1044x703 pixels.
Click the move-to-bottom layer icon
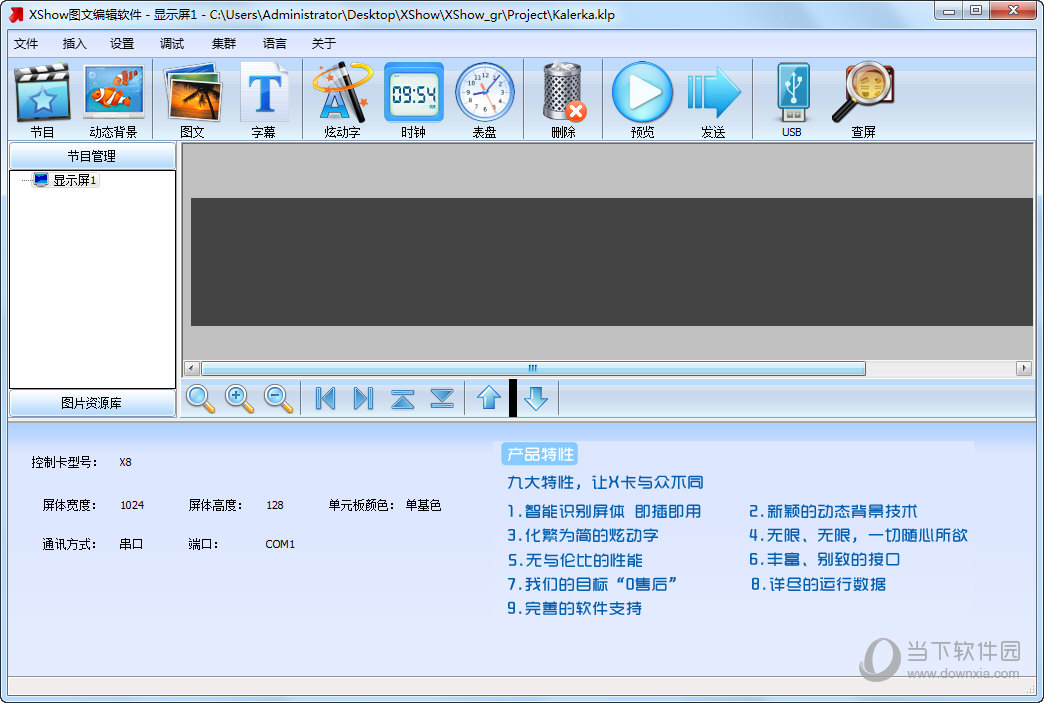coord(441,399)
